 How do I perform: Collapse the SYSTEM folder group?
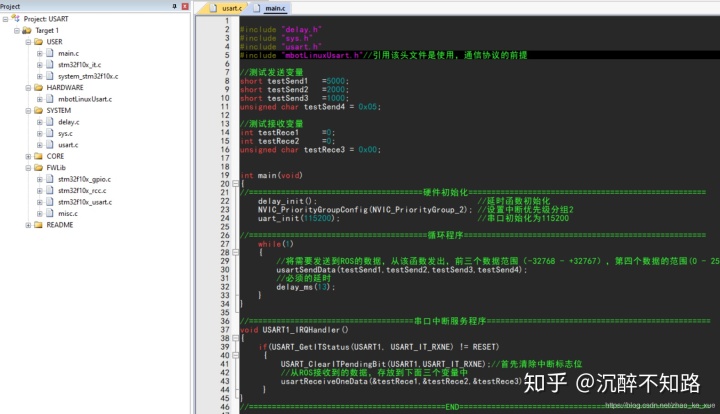(x=28, y=111)
